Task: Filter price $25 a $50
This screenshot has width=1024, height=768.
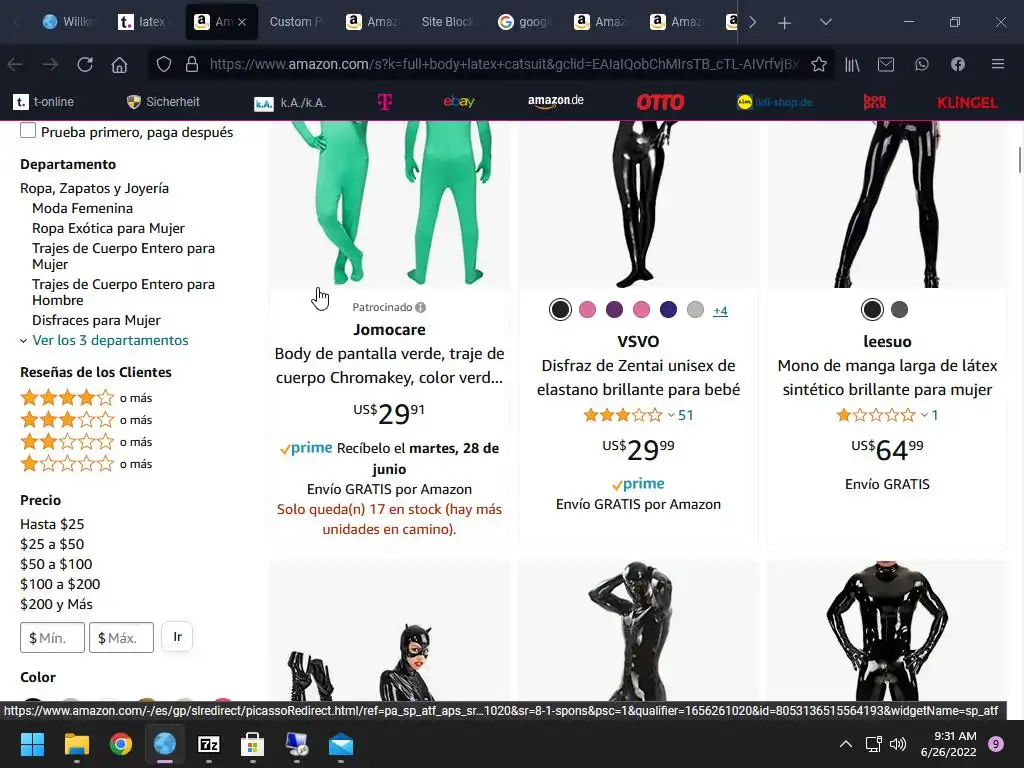Action: pos(52,544)
